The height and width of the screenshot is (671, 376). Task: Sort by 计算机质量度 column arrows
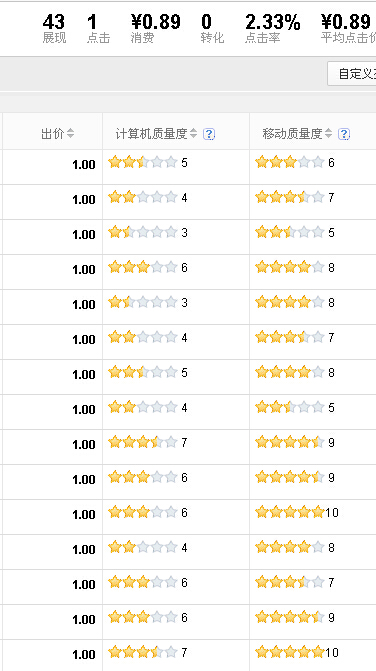pos(193,134)
